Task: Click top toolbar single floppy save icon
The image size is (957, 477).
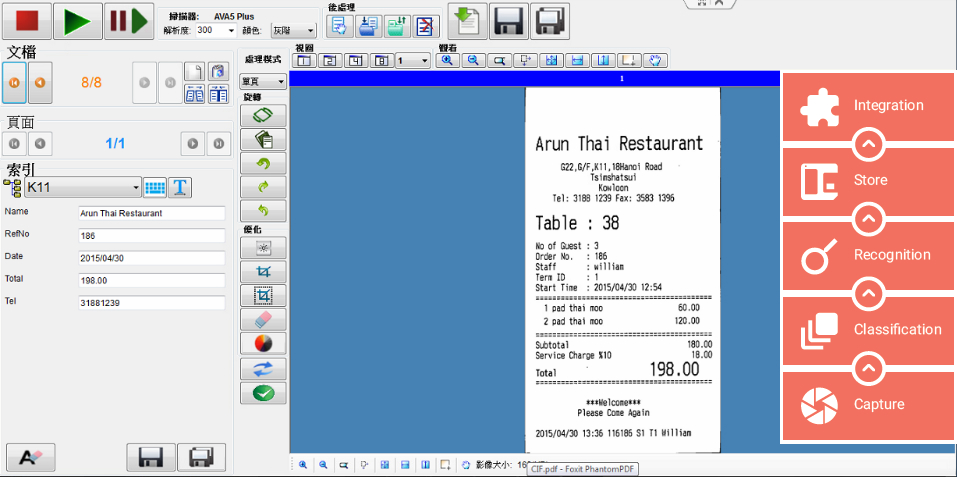Action: point(509,21)
